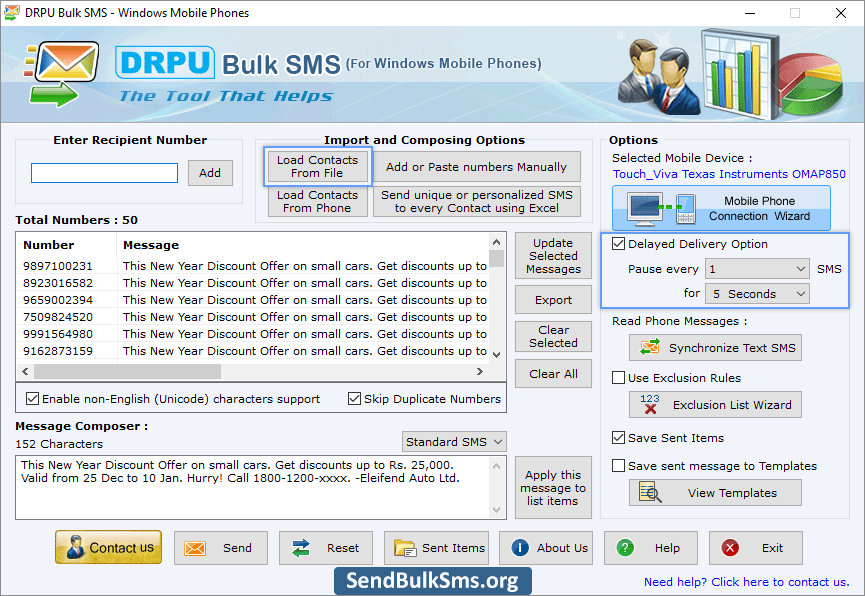The width and height of the screenshot is (865, 596).
Task: Select the row with number 7509824520
Action: 254,317
